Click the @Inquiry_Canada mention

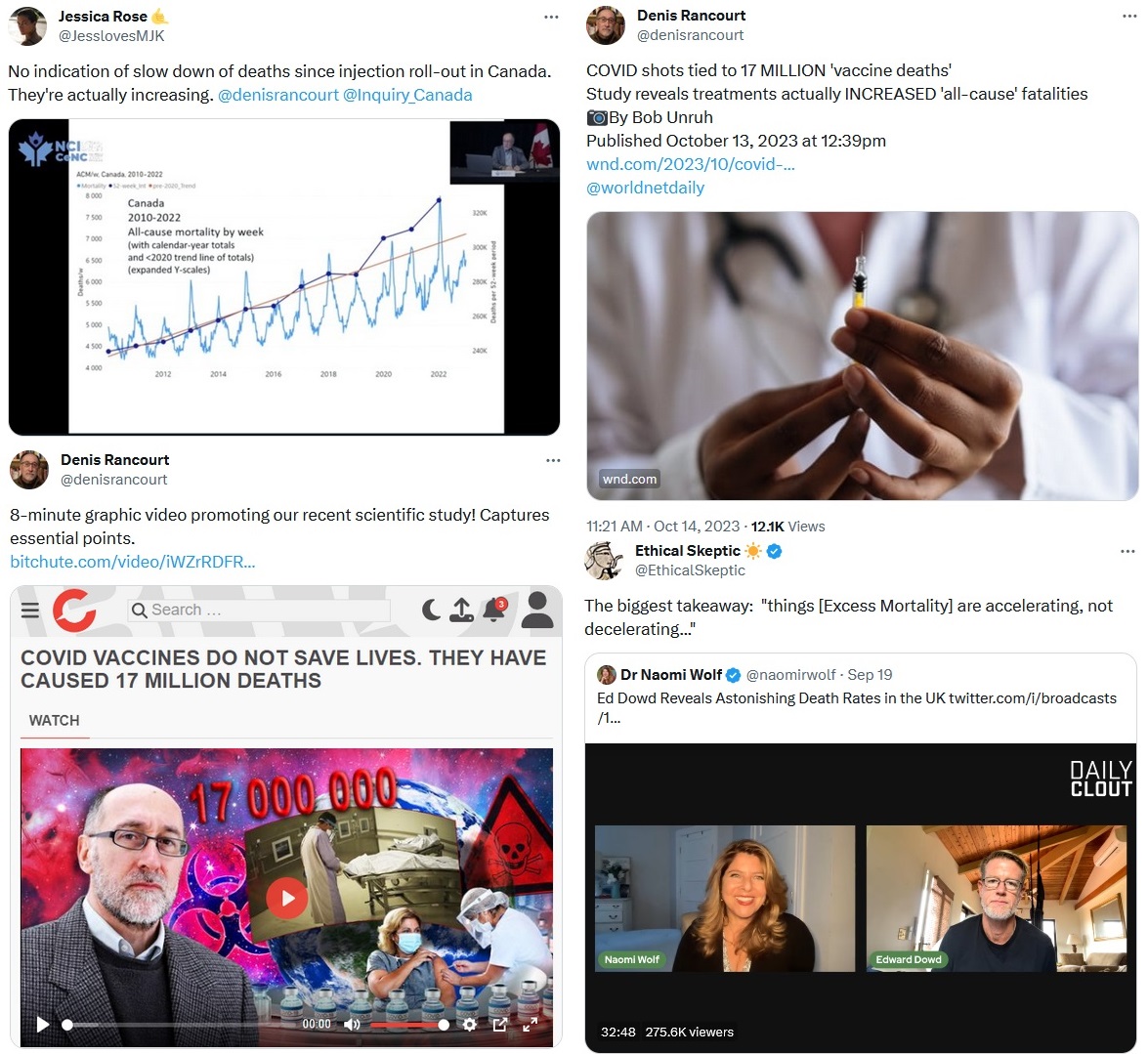407,95
